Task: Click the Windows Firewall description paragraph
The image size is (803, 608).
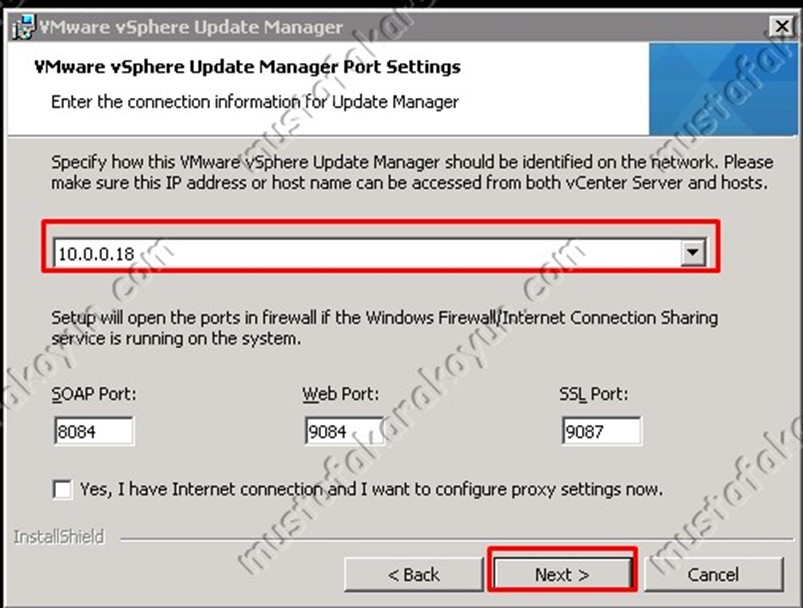Action: (384, 328)
